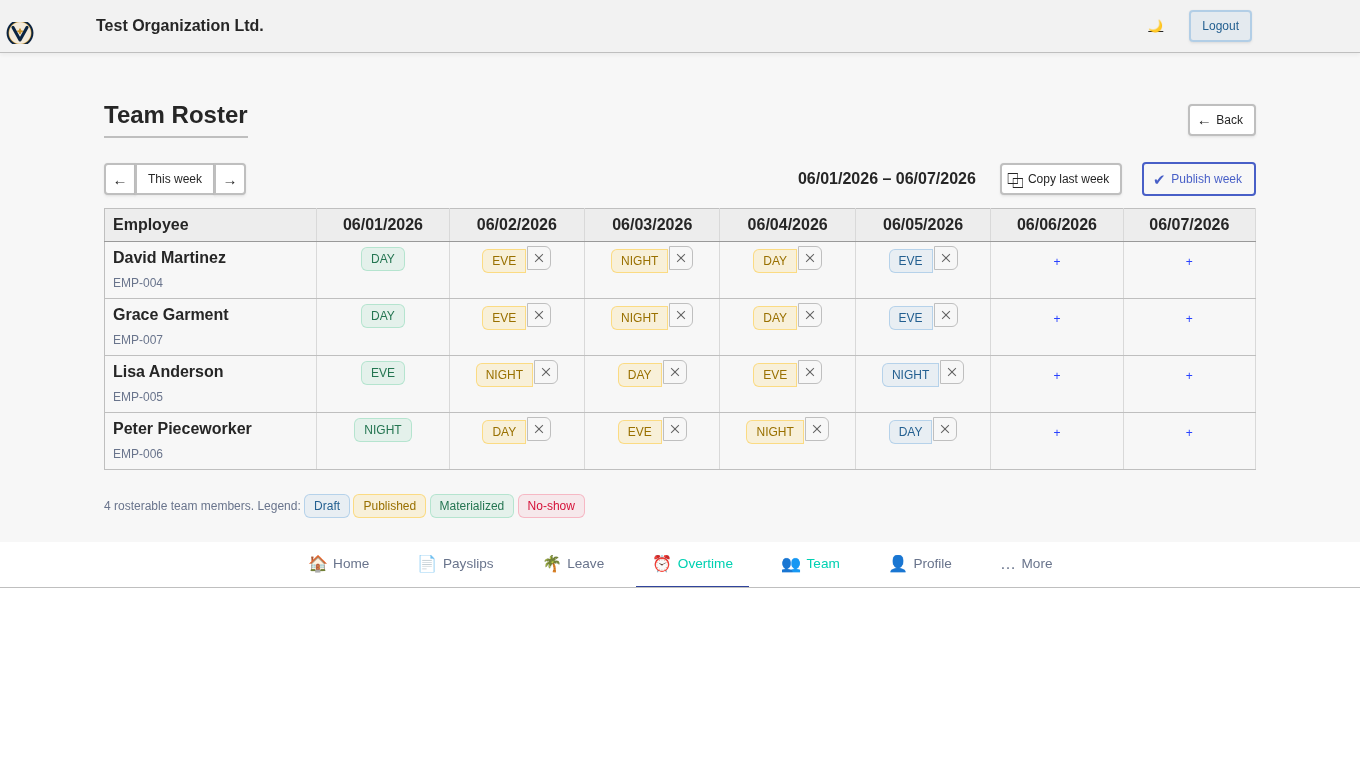Viewport: 1360px width, 768px height.
Task: Click the Employee column header
Action: [210, 225]
